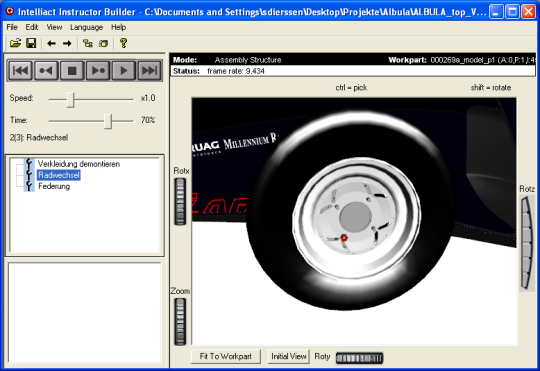Click the Zoom wheel control
This screenshot has width=540, height=371.
coord(180,322)
